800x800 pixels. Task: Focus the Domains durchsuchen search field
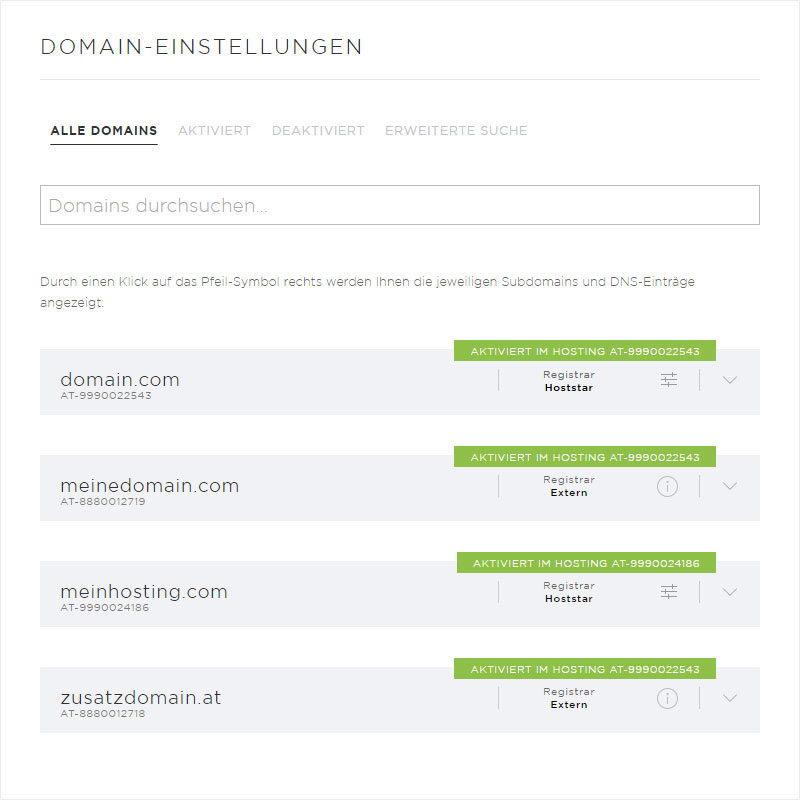400,205
